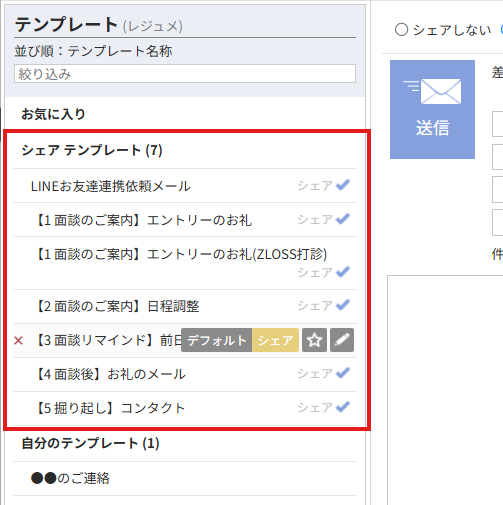The width and height of the screenshot is (503, 505).
Task: Toggle share on 【1 面談のご案内】エントリーのお礼
Action: click(x=323, y=219)
